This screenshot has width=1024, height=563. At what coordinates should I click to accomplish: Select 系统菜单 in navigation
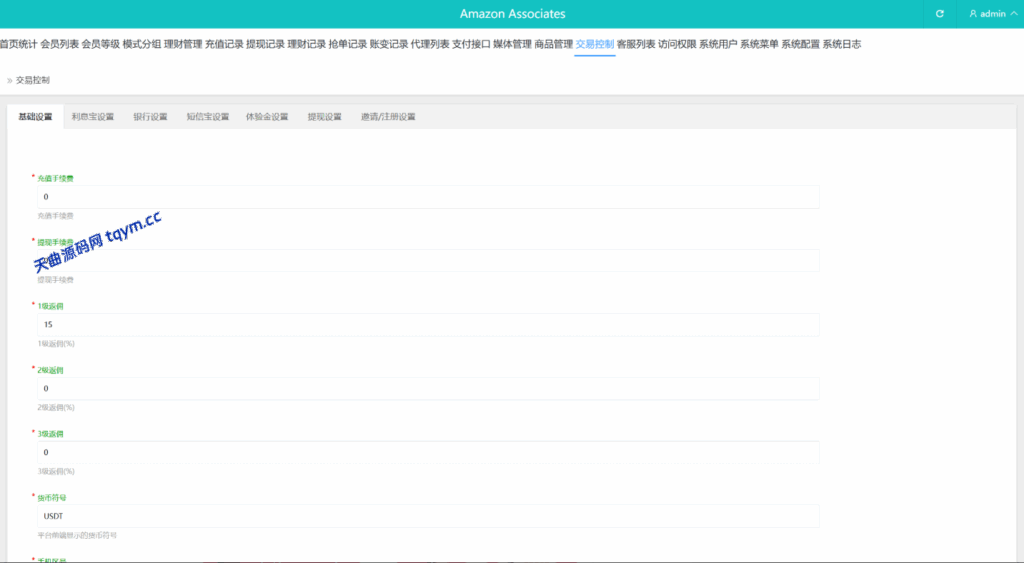759,44
